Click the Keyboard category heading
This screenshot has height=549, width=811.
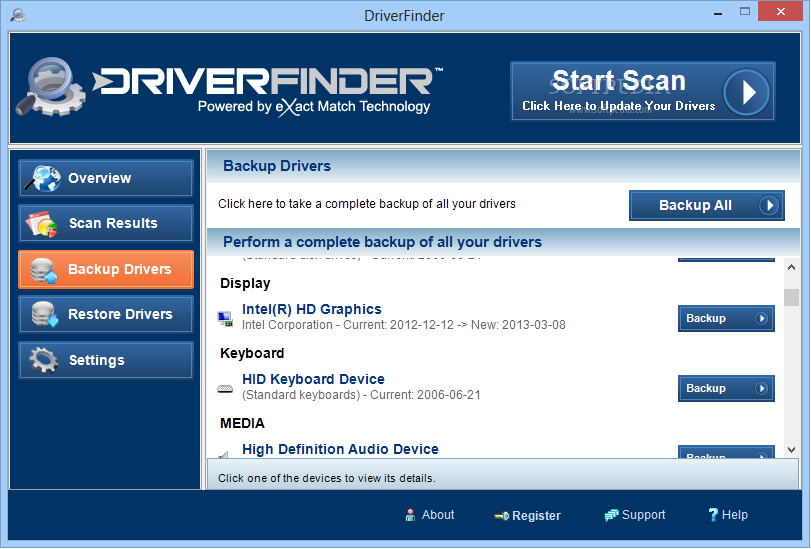pyautogui.click(x=252, y=353)
